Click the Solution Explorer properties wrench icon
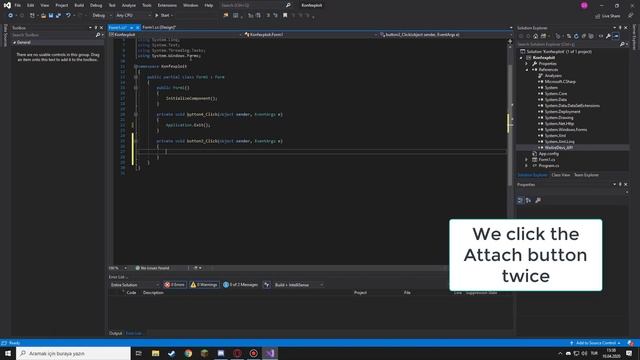Screen dimensions: 640x360 [x=608, y=36]
